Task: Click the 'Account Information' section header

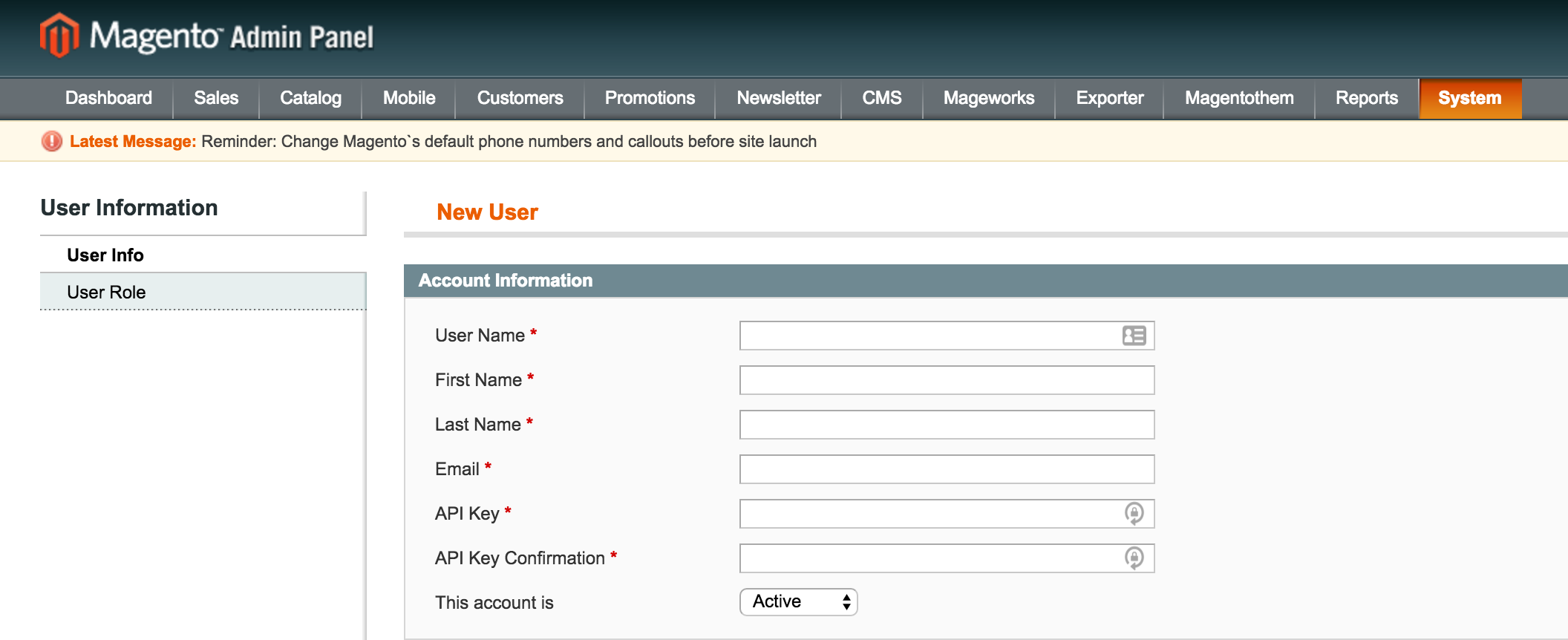Action: 506,281
